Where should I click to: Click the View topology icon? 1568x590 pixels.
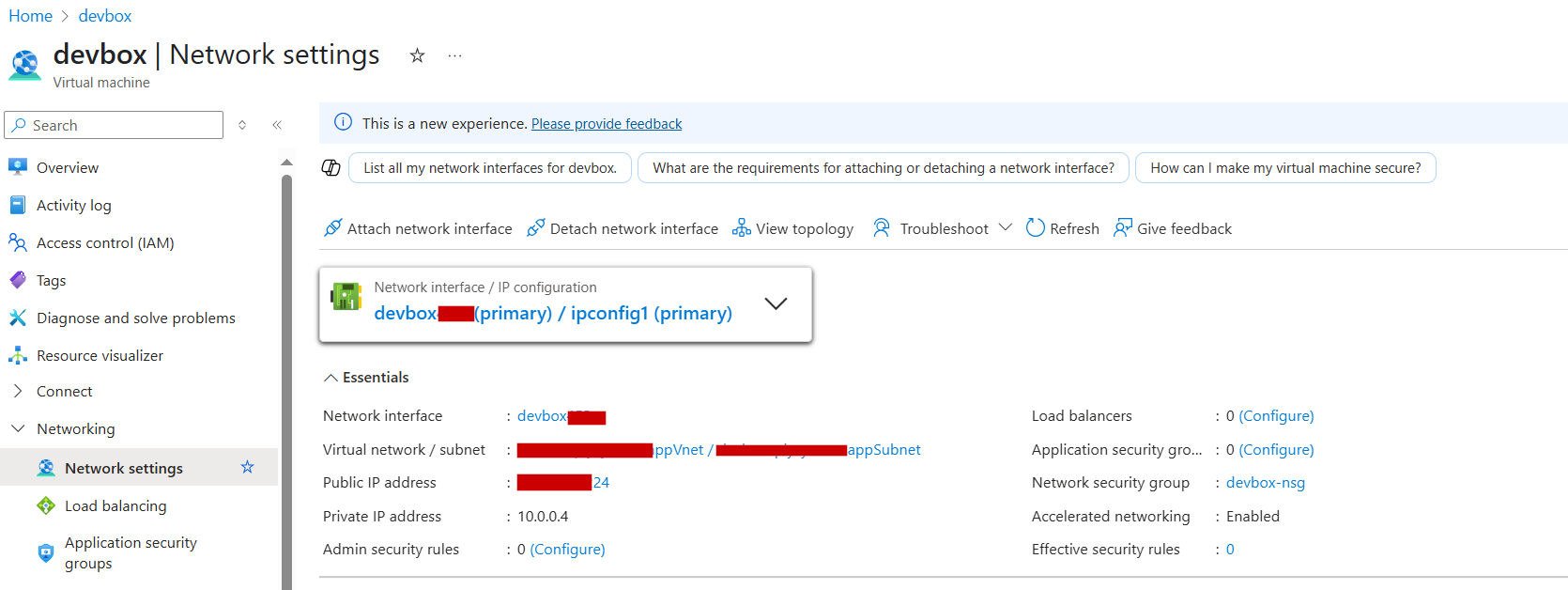tap(742, 227)
